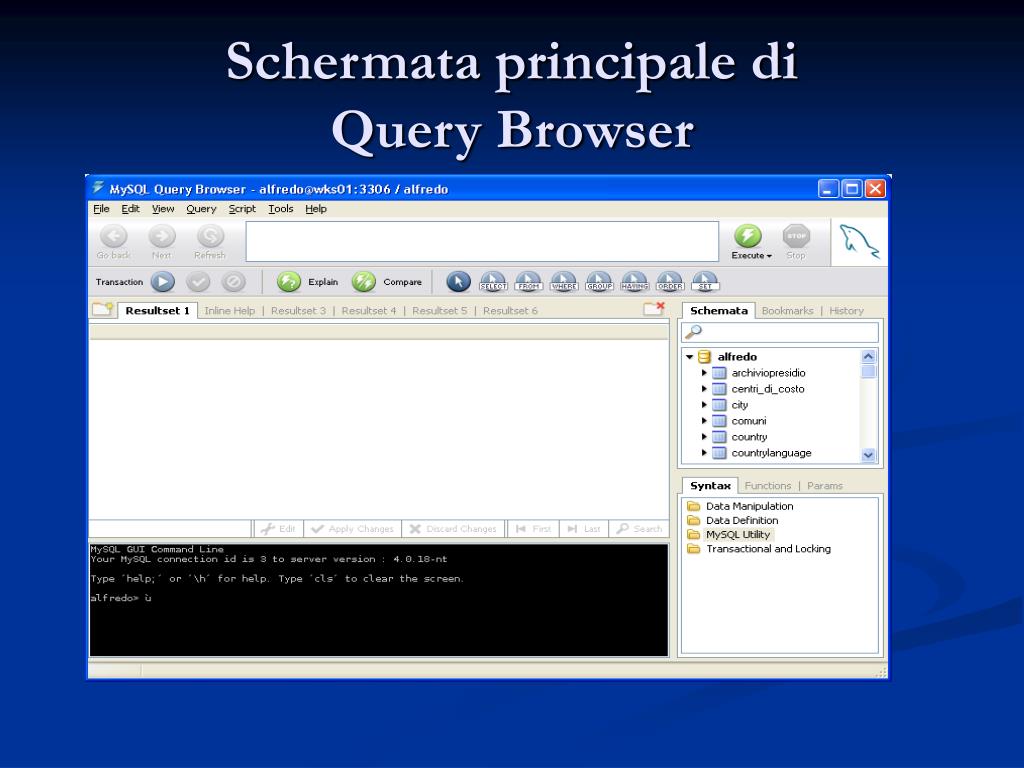The width and height of the screenshot is (1024, 768).
Task: Expand the city table node
Action: [704, 405]
